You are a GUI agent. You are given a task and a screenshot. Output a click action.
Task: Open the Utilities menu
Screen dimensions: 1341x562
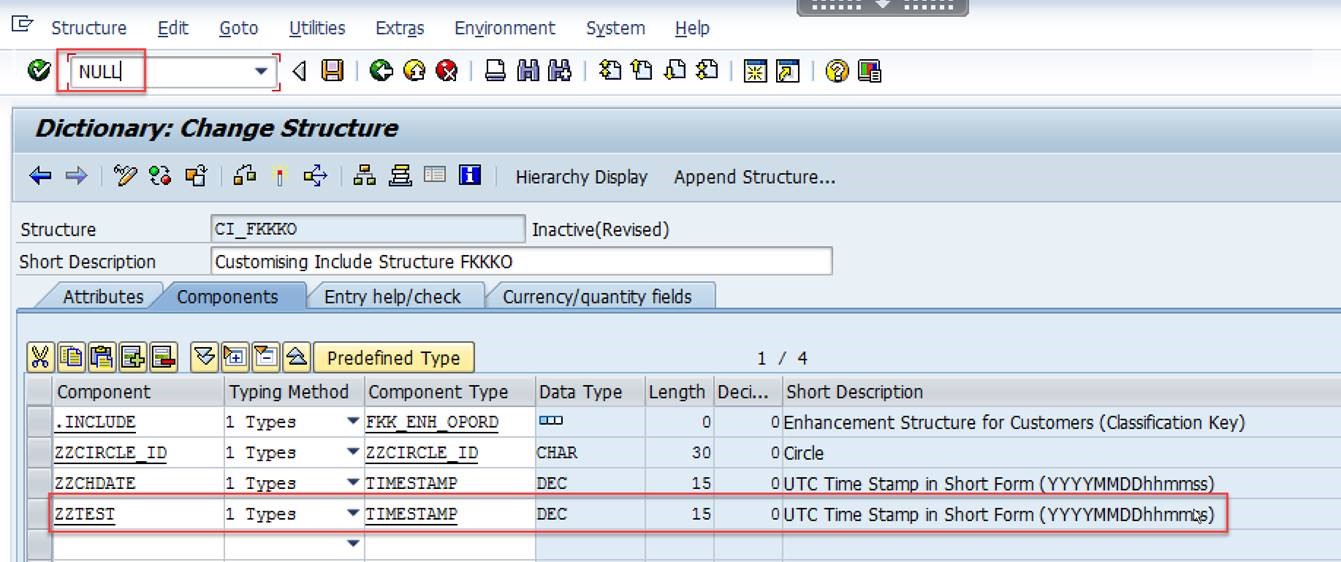point(317,28)
